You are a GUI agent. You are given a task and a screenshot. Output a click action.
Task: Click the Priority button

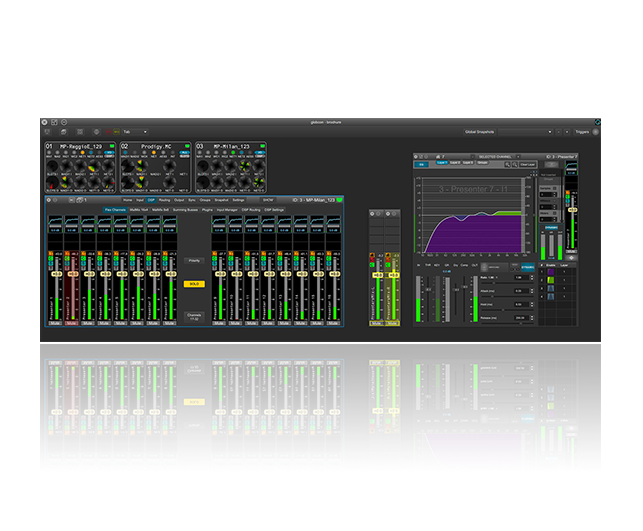tap(195, 260)
